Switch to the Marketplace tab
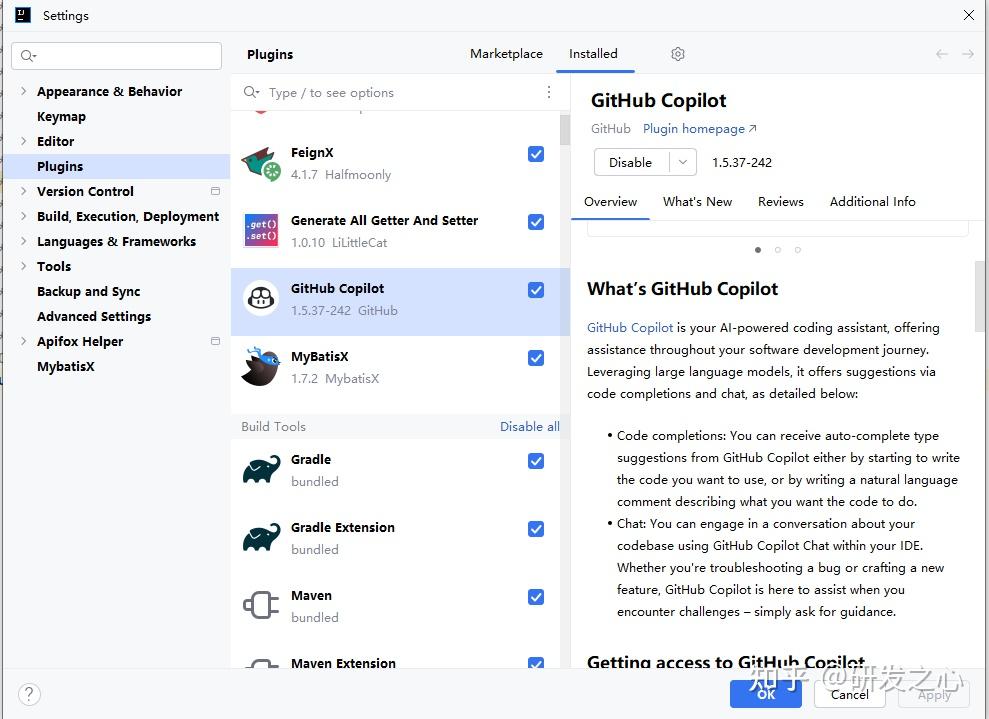 (506, 54)
